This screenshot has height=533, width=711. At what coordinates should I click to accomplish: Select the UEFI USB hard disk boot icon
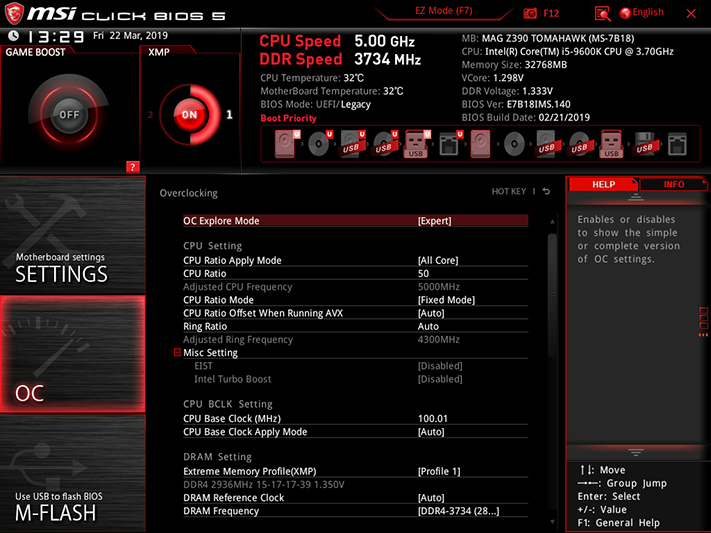(352, 144)
